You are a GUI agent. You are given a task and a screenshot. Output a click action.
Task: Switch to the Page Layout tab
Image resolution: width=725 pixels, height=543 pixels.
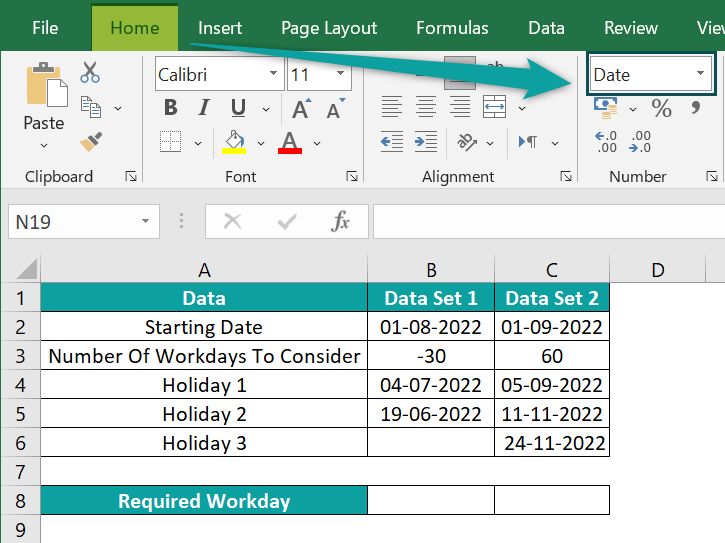click(329, 28)
